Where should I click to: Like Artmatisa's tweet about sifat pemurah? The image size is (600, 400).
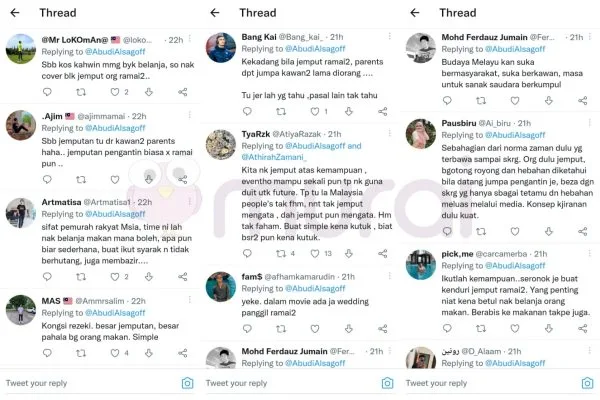click(x=115, y=276)
